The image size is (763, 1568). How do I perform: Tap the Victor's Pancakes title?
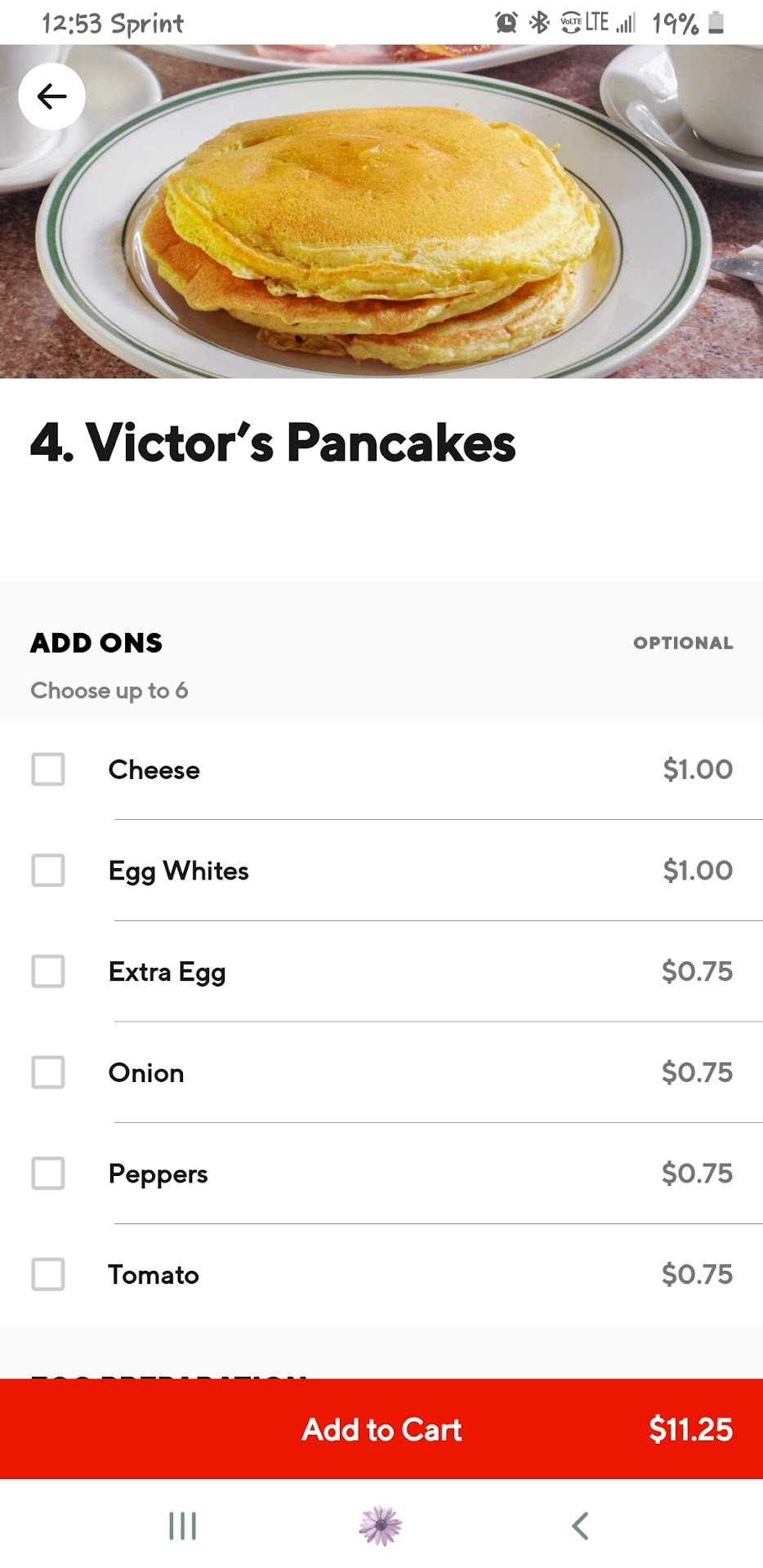coord(273,443)
